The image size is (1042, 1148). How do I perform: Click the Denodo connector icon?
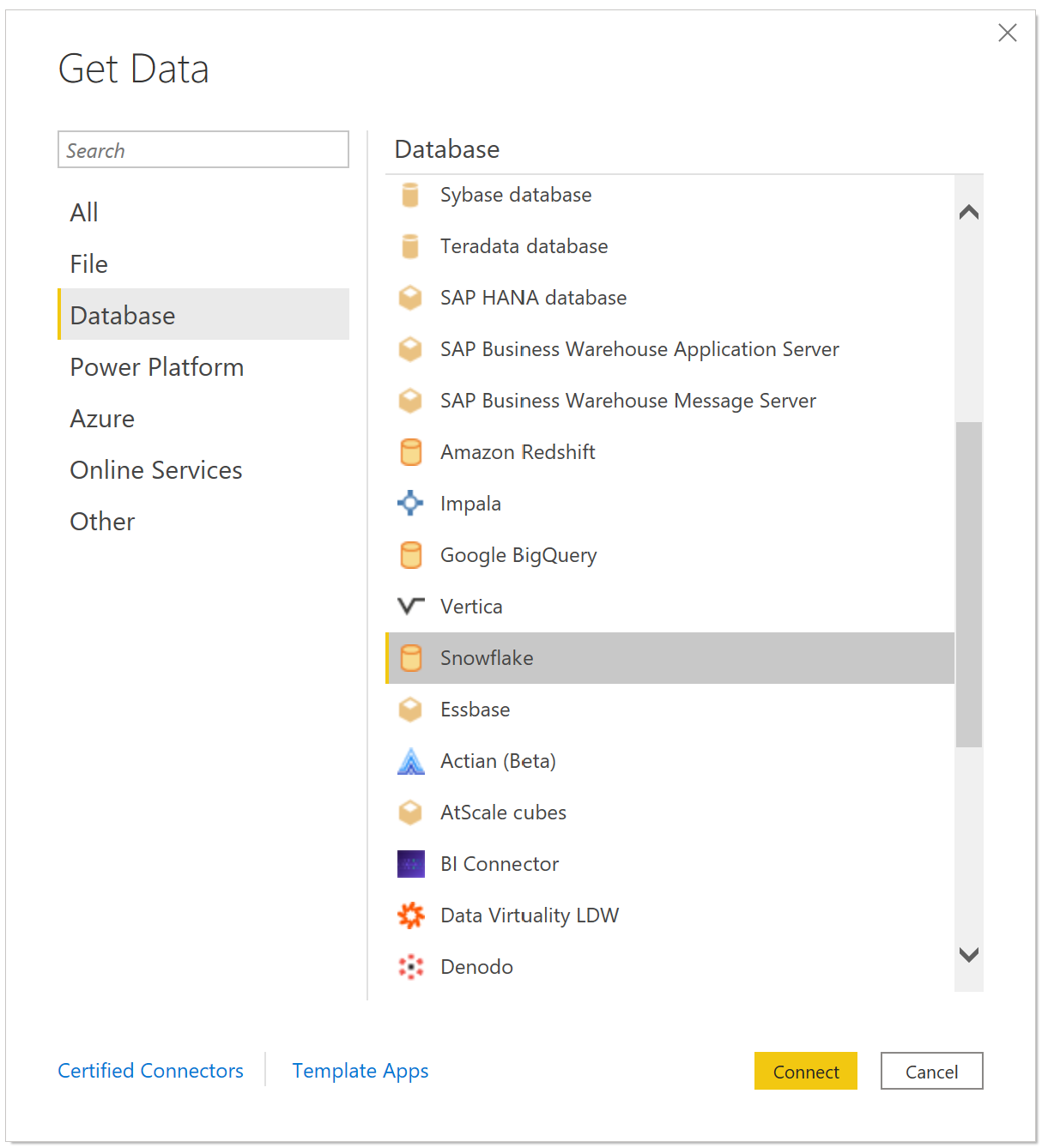410,967
